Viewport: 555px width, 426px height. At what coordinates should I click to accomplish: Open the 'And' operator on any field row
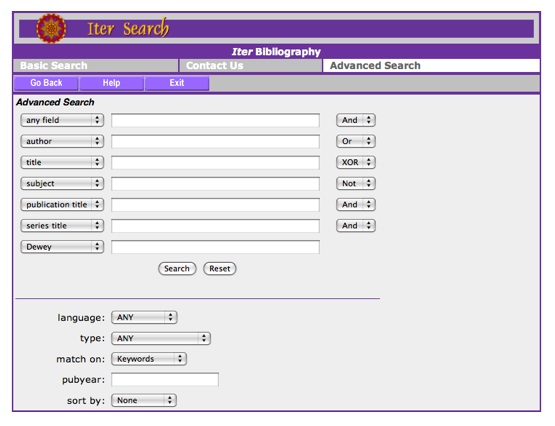(356, 120)
